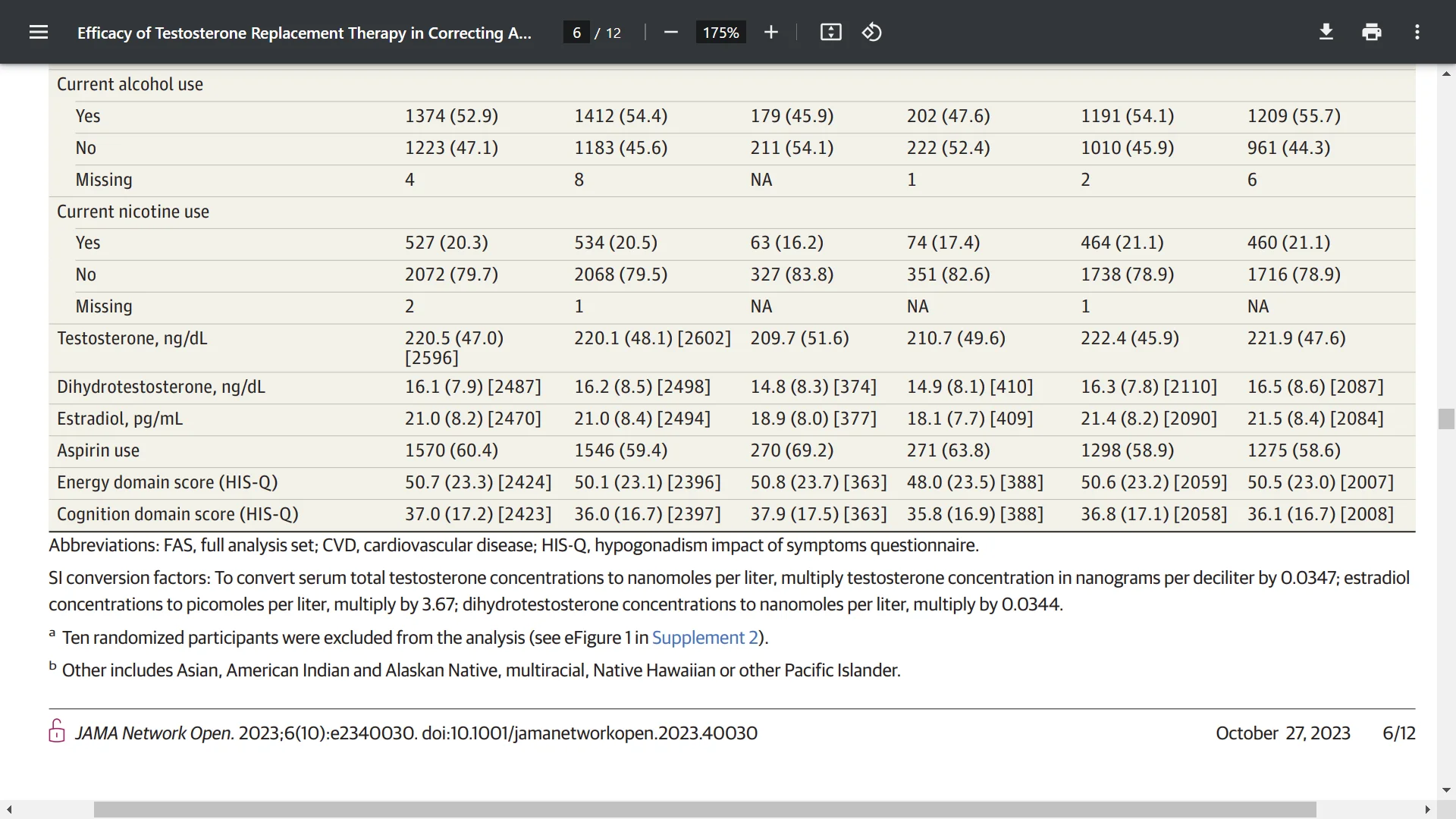Image resolution: width=1456 pixels, height=819 pixels.
Task: Click the cell '37.0 (17.2) [2423]'
Action: (478, 514)
